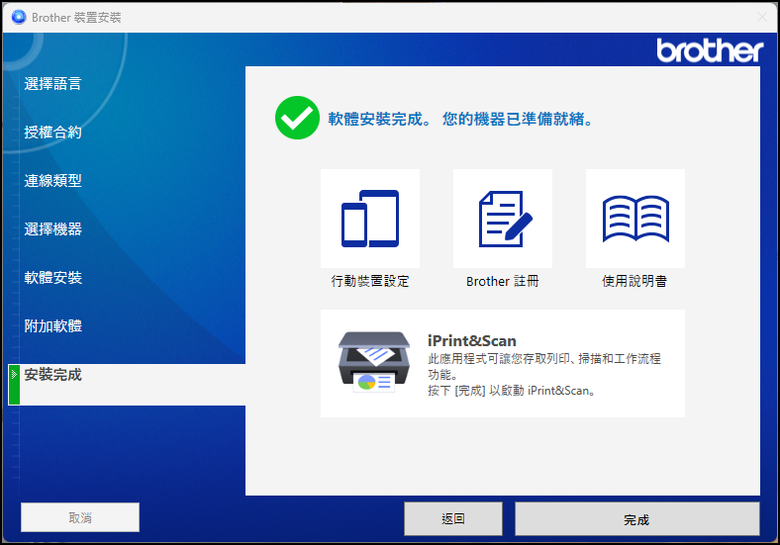Click the 使用說明書 label text
780x545 pixels.
(635, 281)
